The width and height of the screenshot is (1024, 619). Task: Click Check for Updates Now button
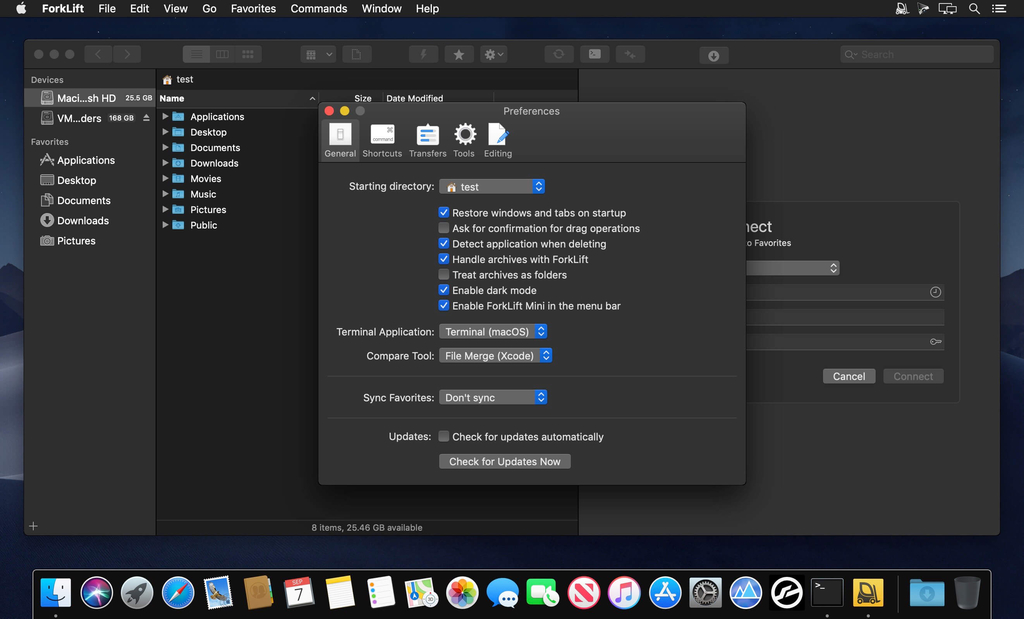[505, 462]
